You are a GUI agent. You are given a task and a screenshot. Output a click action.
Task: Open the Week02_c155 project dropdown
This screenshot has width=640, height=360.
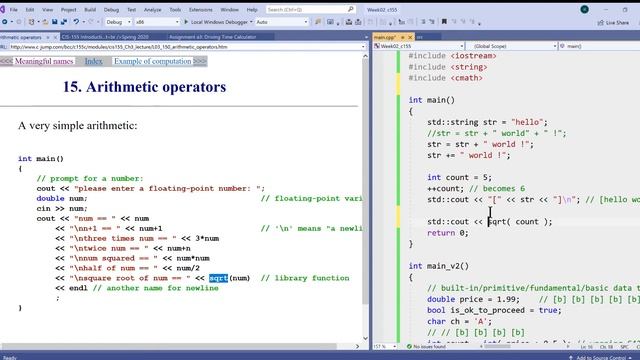click(419, 46)
